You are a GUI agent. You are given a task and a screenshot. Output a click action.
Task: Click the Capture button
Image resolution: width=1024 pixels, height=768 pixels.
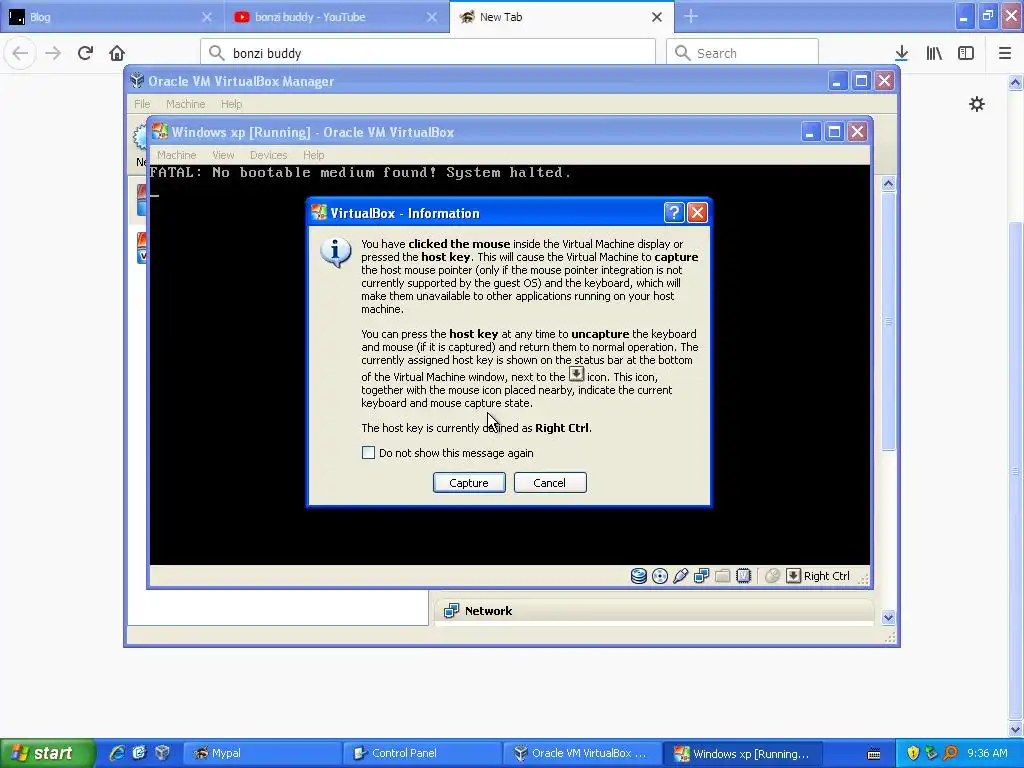[x=469, y=483]
